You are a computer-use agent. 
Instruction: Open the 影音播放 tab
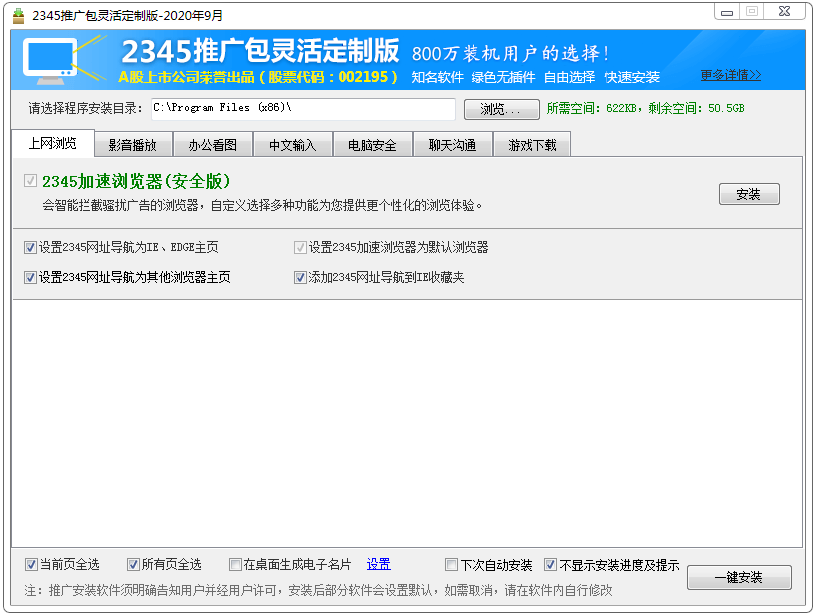pos(133,145)
